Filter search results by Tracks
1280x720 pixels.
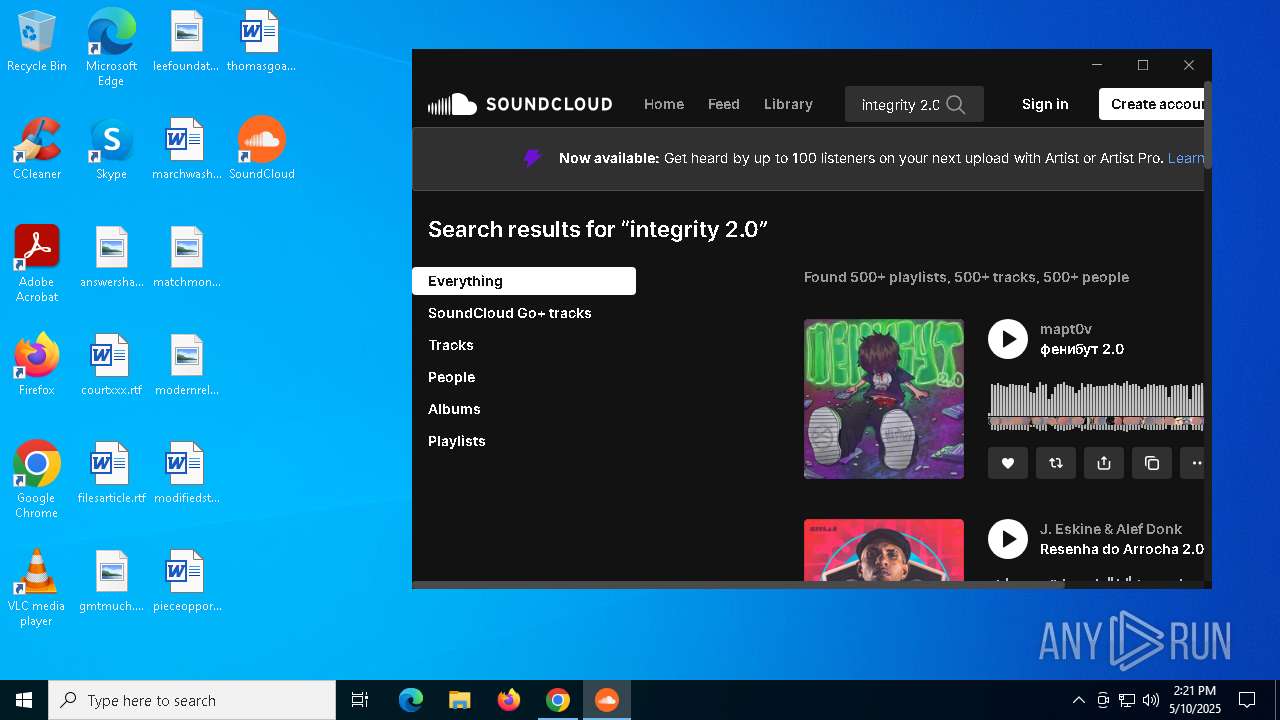(451, 345)
